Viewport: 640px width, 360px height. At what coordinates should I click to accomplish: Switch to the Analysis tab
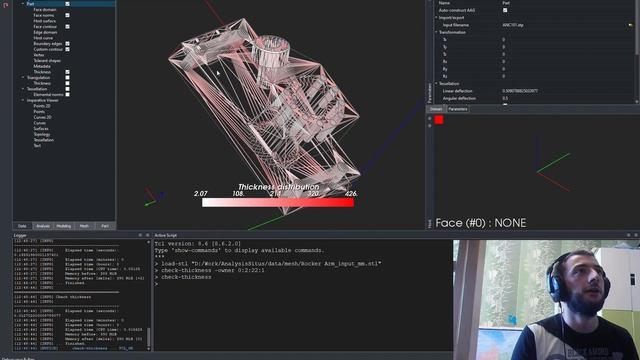click(43, 226)
